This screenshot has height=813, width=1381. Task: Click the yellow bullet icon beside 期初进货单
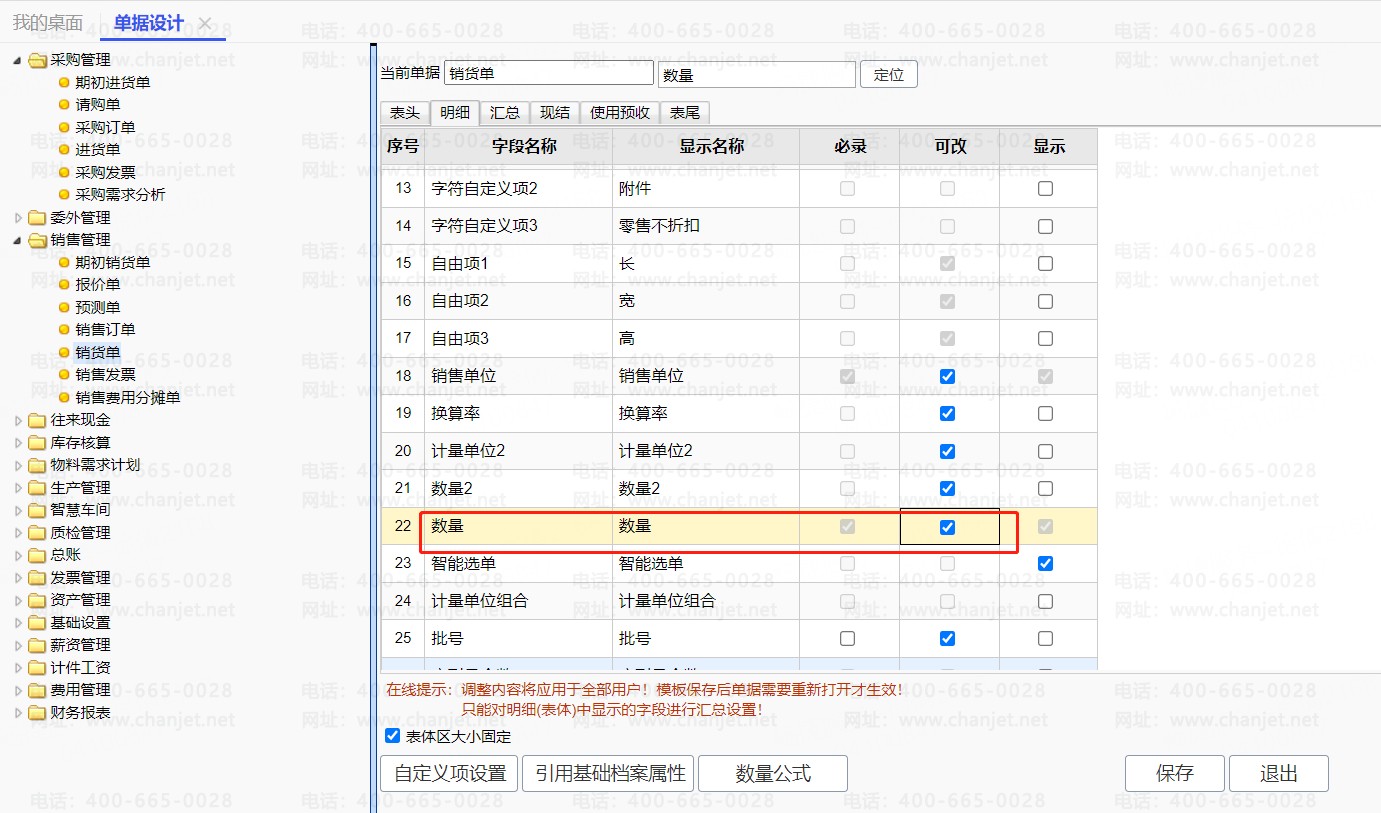[x=64, y=83]
